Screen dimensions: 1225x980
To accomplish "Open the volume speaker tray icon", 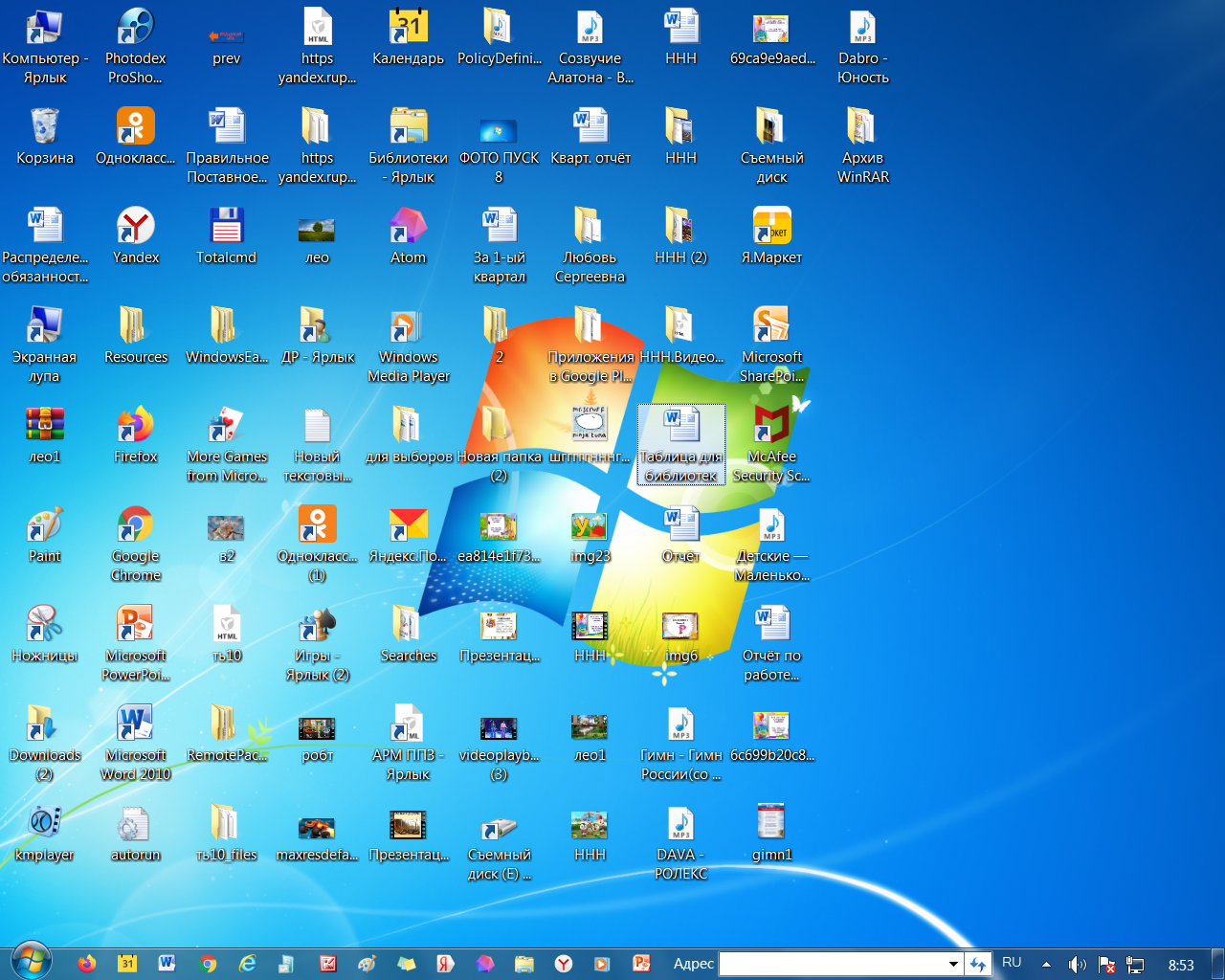I will coord(1077,964).
